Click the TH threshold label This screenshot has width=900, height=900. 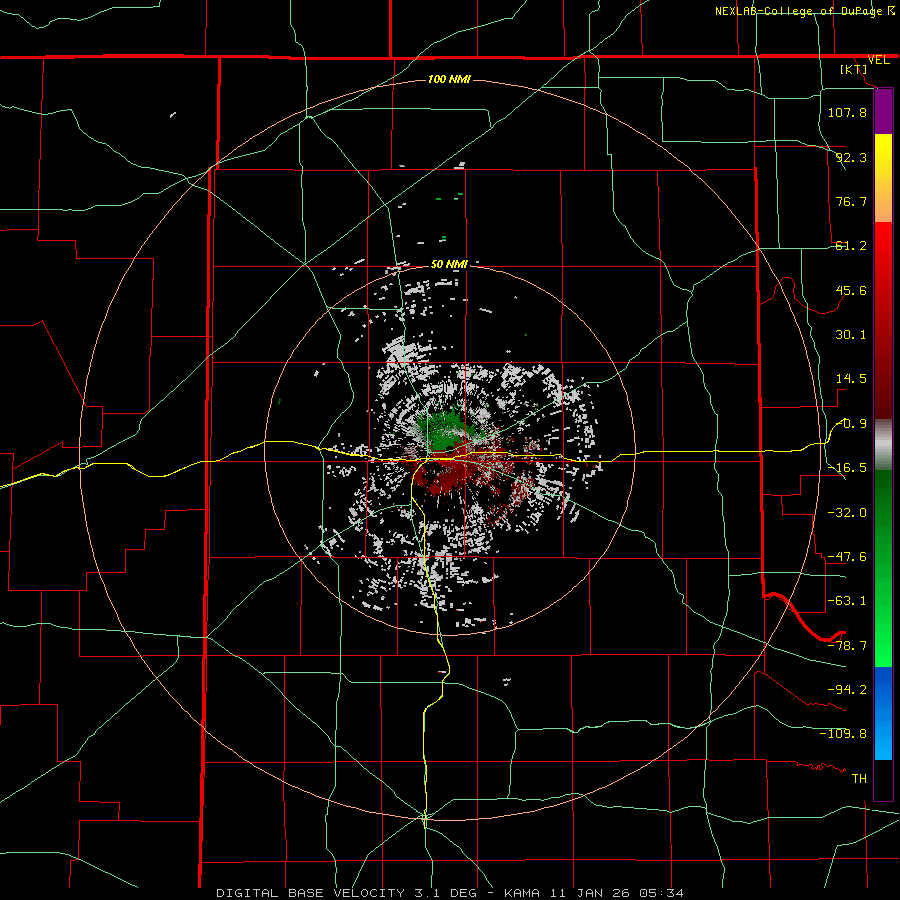tap(859, 779)
